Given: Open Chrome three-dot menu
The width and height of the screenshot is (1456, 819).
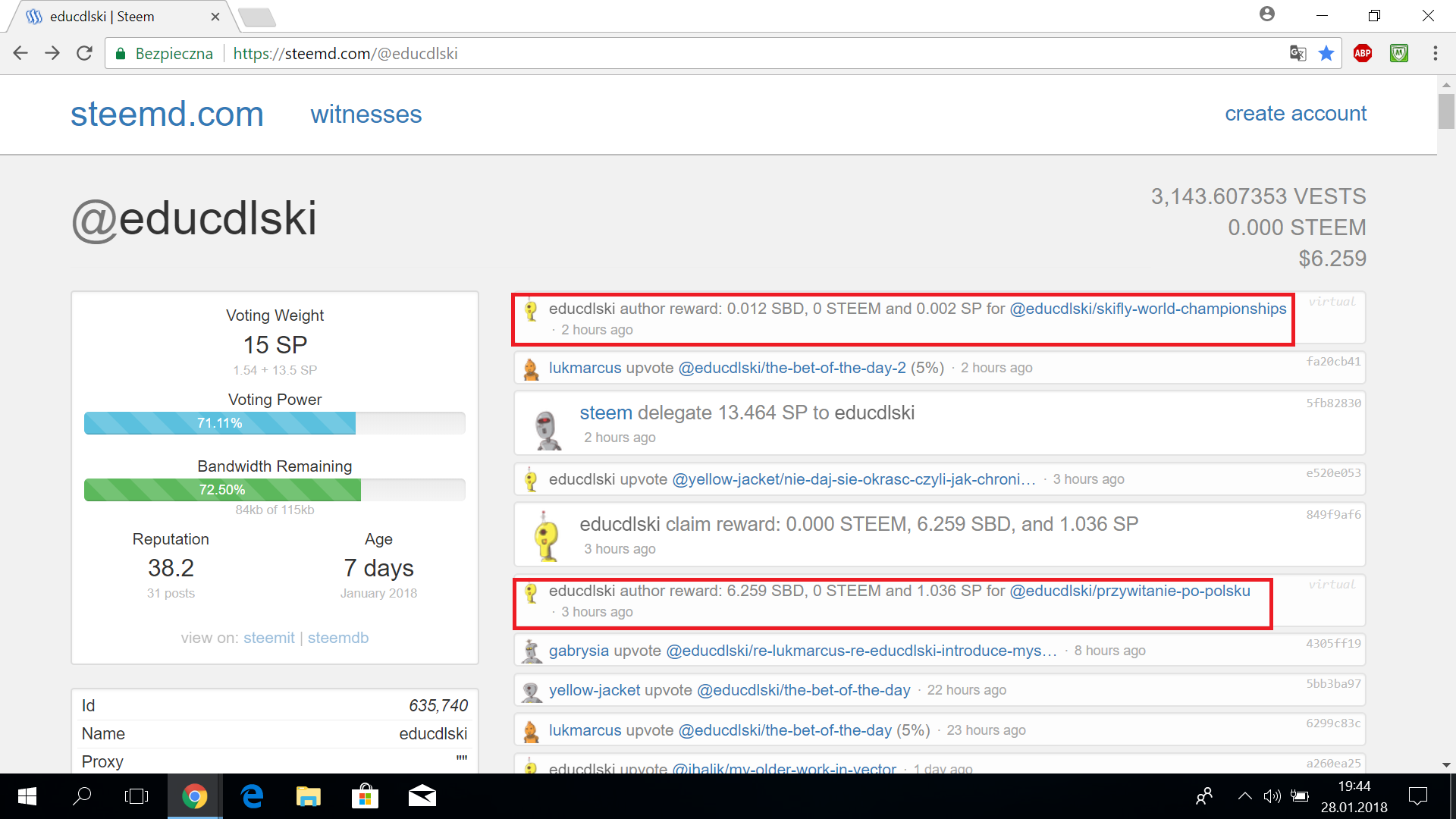Looking at the screenshot, I should [1435, 53].
